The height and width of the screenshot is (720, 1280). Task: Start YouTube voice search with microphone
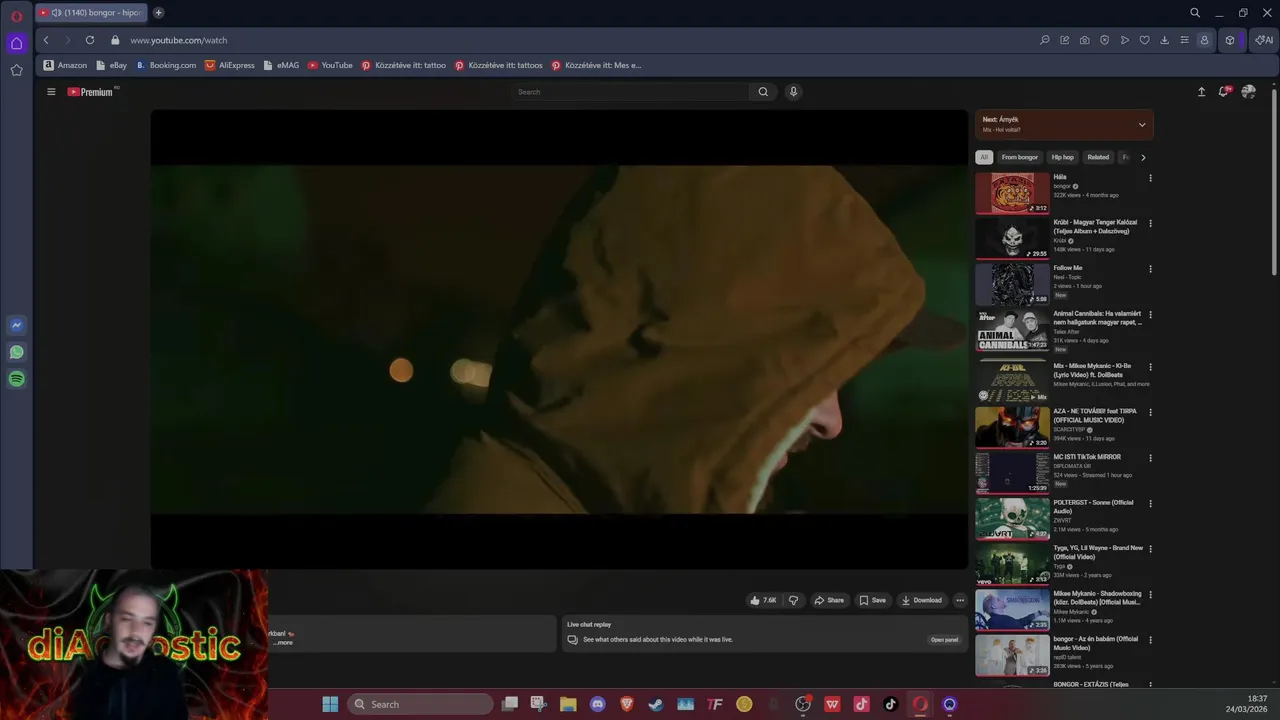pyautogui.click(x=793, y=92)
